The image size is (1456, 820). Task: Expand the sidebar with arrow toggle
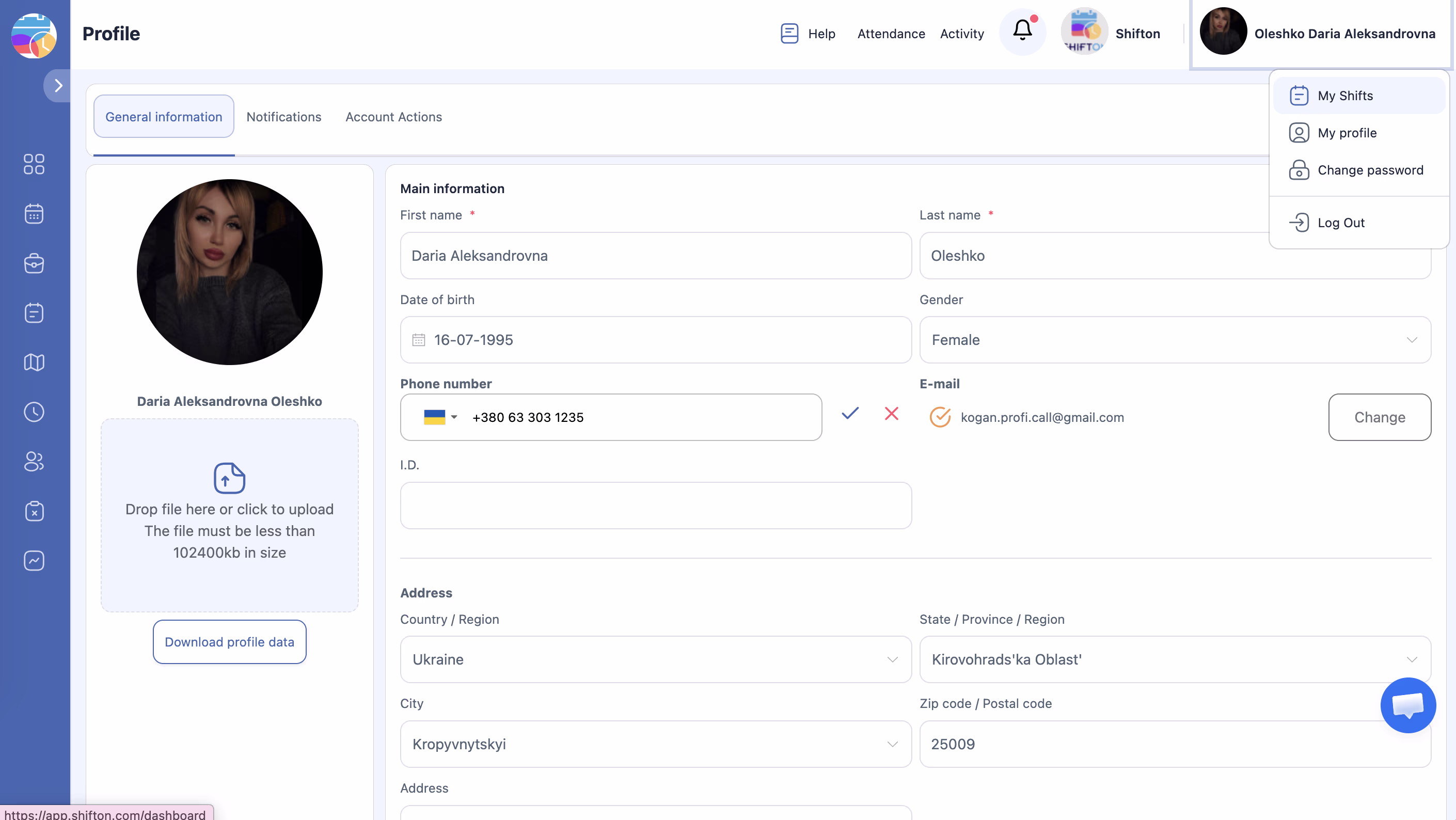(58, 85)
